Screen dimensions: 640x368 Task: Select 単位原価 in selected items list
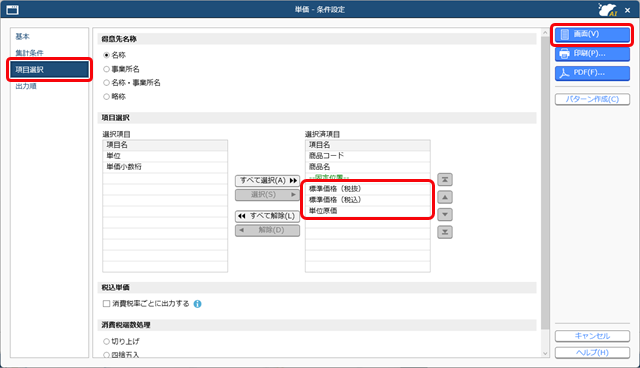point(367,211)
